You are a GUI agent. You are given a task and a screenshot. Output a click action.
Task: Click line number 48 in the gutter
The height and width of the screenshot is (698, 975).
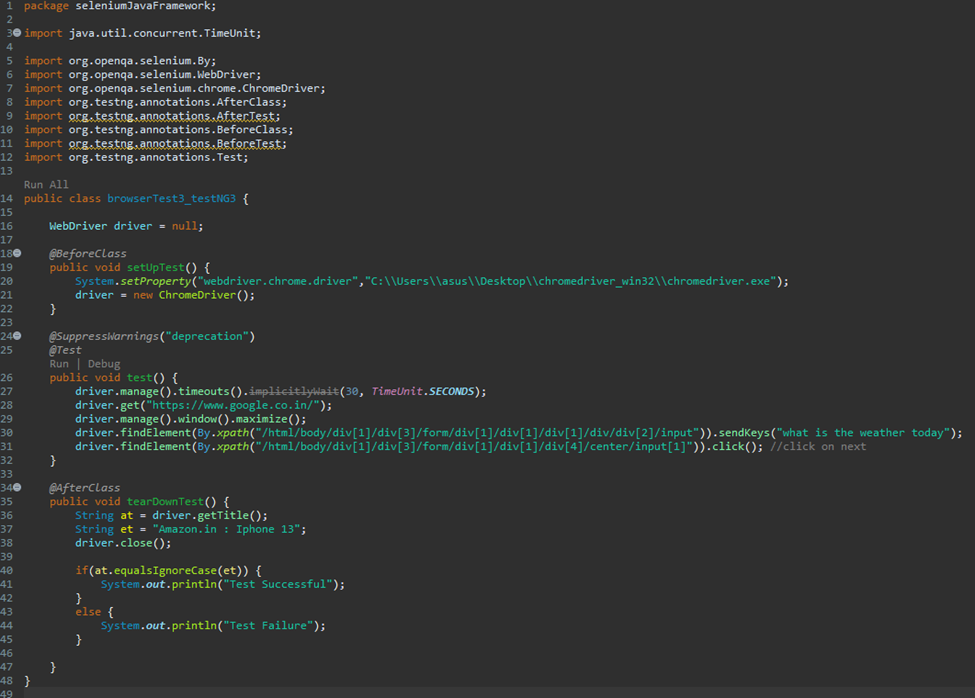coord(6,681)
